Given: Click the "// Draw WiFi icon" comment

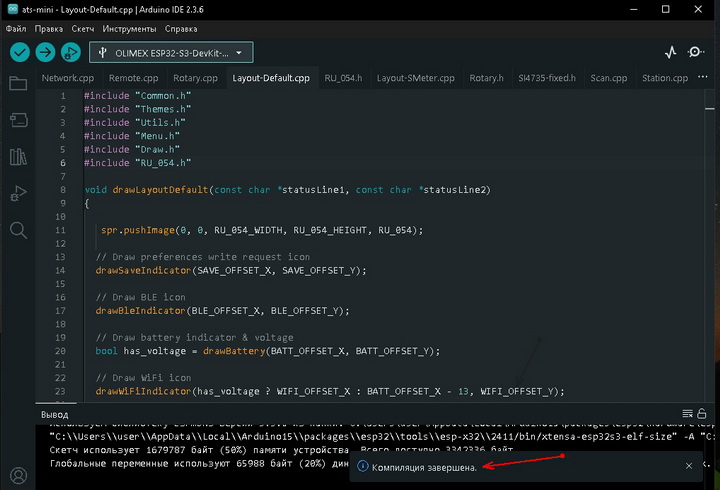Looking at the screenshot, I should click(x=143, y=378).
